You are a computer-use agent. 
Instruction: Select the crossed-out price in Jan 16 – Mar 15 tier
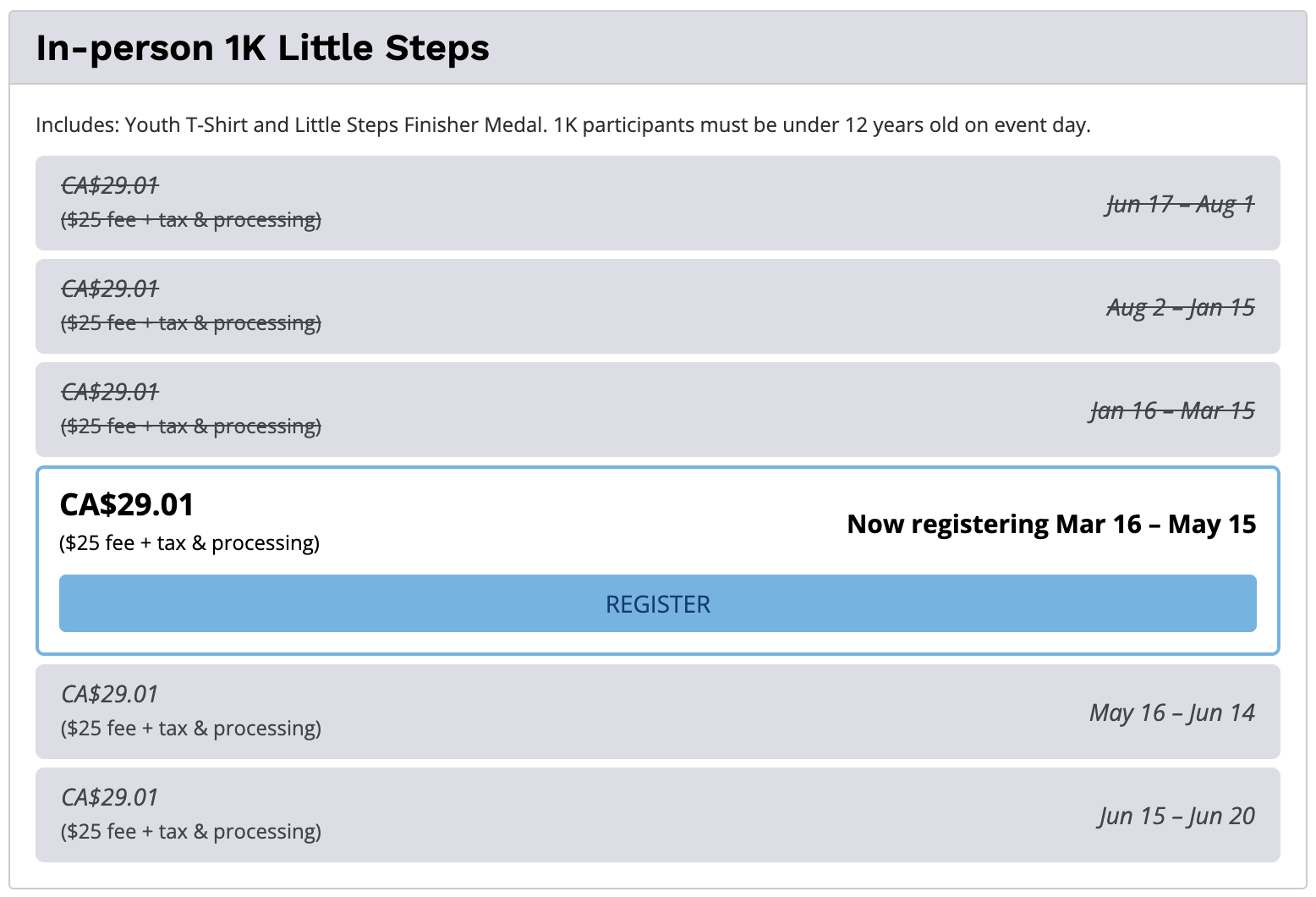point(110,392)
